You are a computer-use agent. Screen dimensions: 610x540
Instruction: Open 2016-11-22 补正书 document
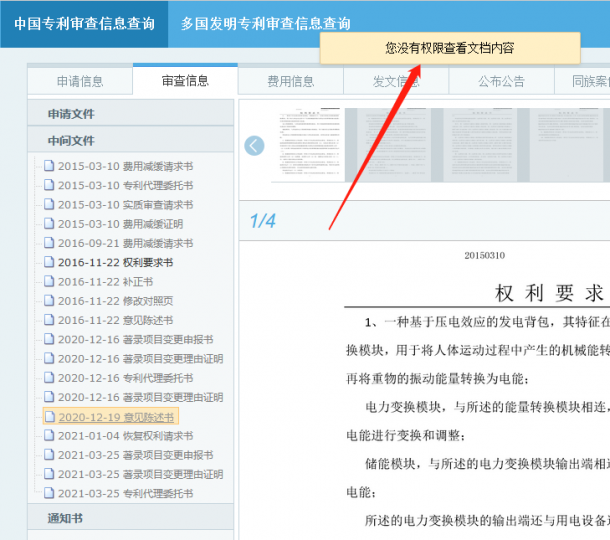105,282
